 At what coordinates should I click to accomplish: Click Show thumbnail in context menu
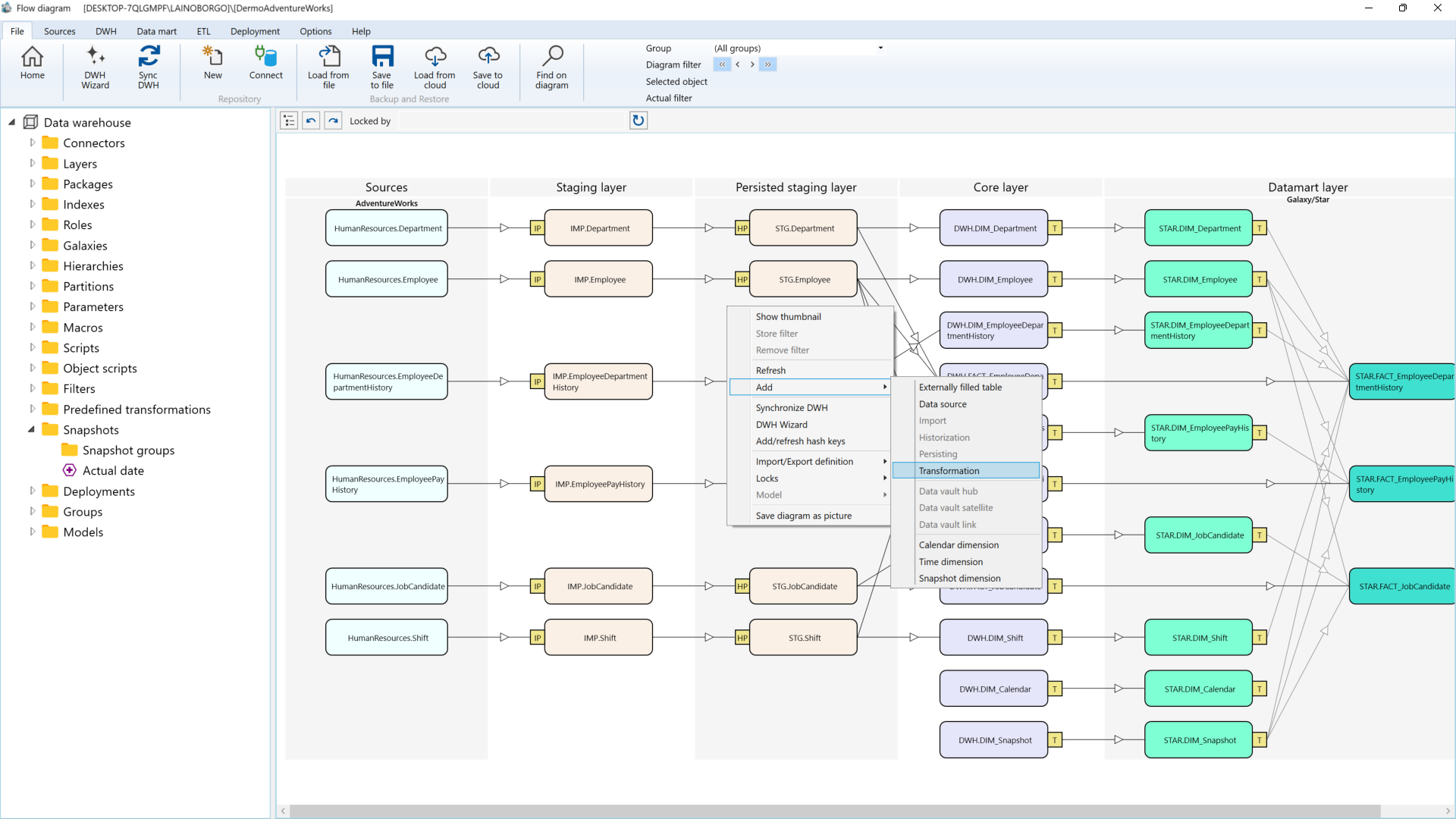click(810, 317)
